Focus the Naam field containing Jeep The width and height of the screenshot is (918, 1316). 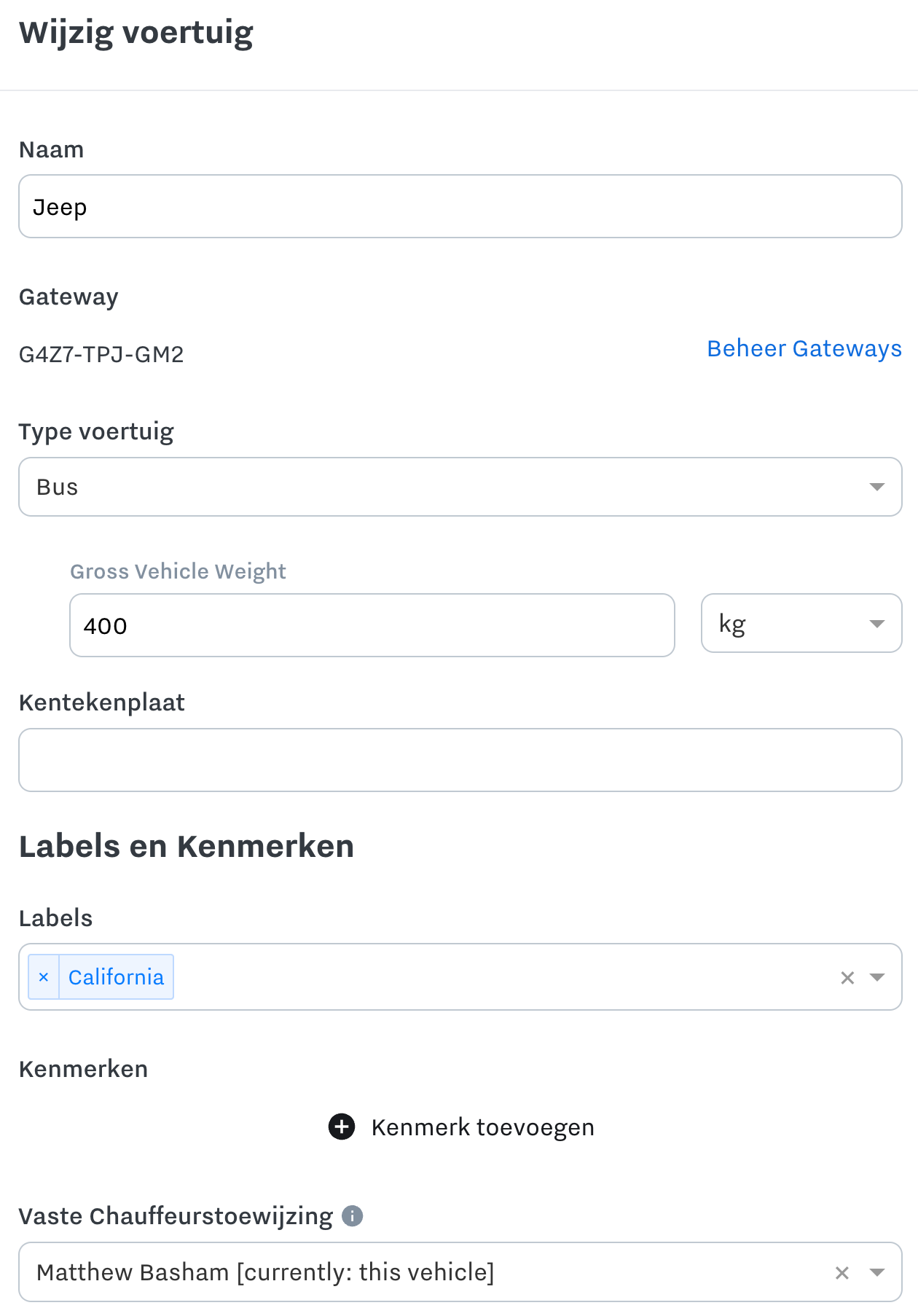460,206
